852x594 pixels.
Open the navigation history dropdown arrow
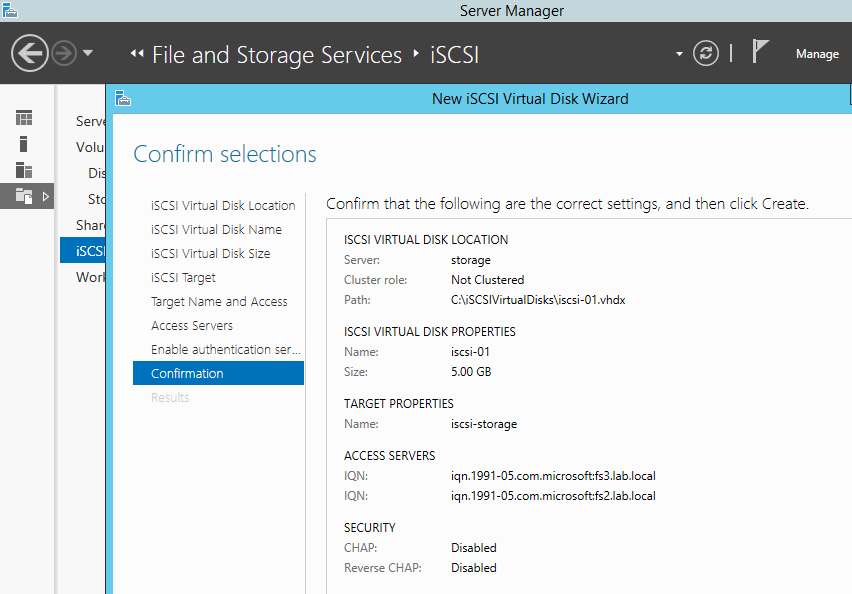click(x=88, y=53)
